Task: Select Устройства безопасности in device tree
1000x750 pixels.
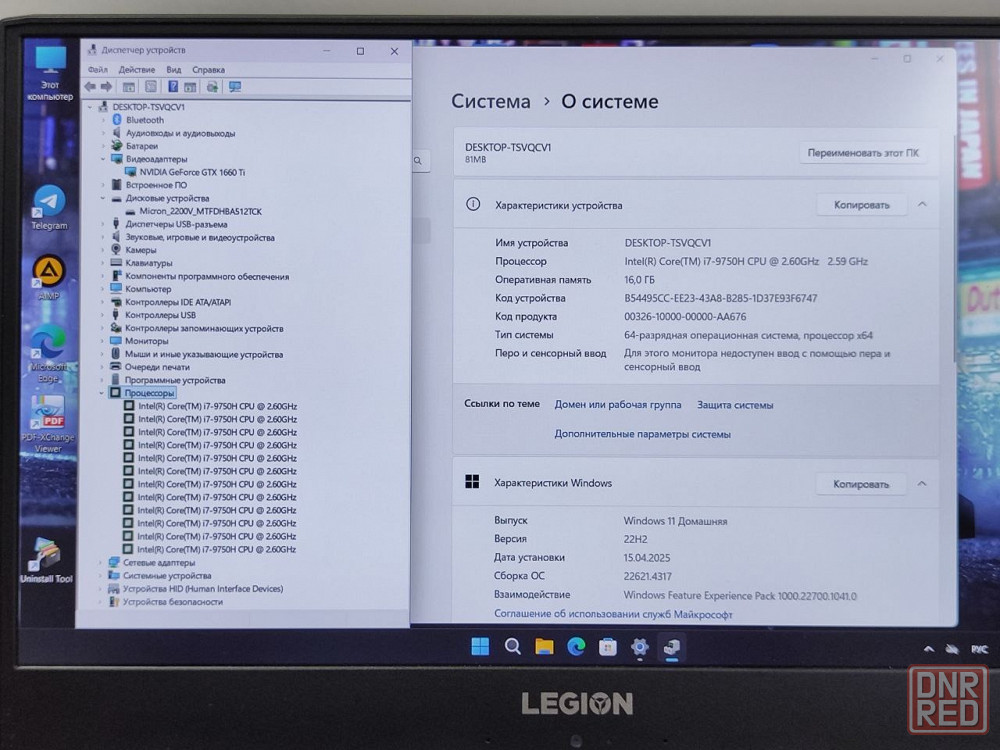Action: [x=172, y=601]
